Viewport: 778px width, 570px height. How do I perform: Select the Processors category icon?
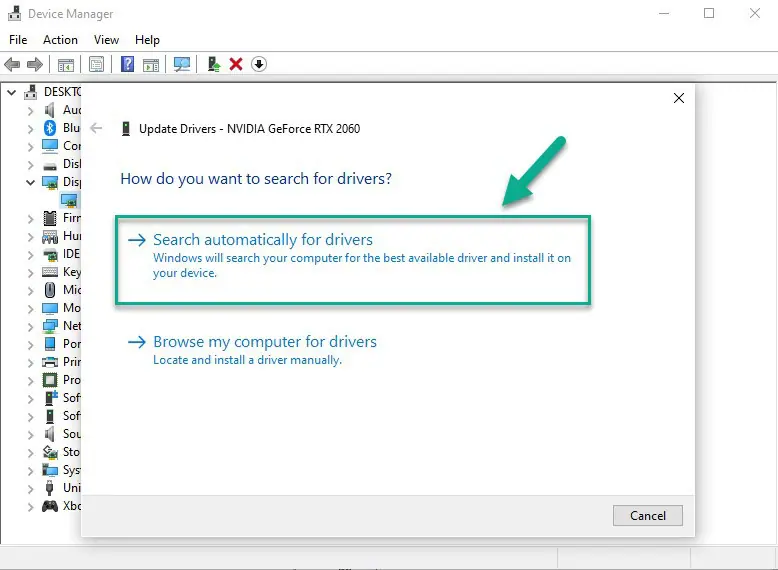coord(50,380)
